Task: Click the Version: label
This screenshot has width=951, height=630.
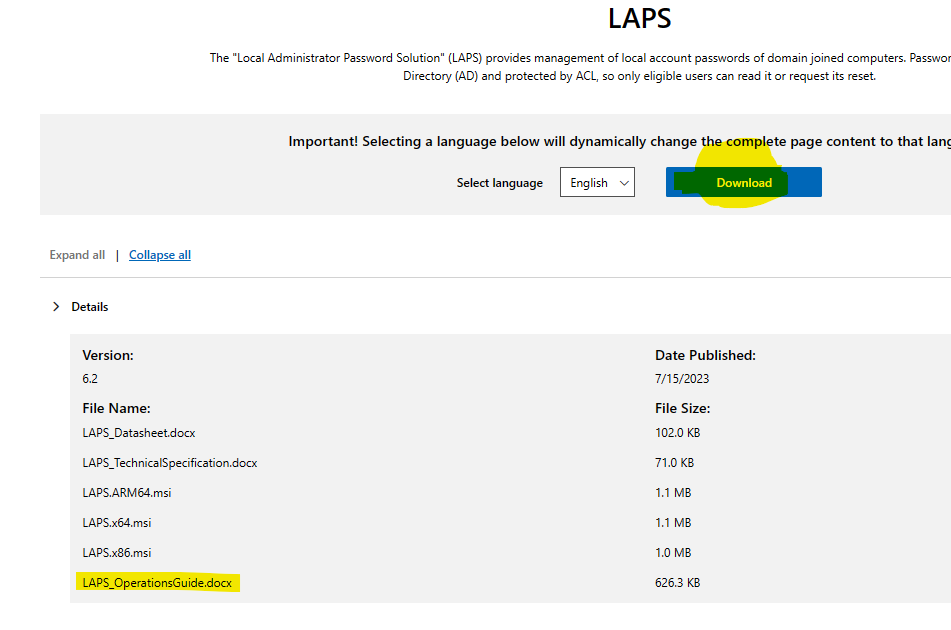Action: tap(108, 355)
